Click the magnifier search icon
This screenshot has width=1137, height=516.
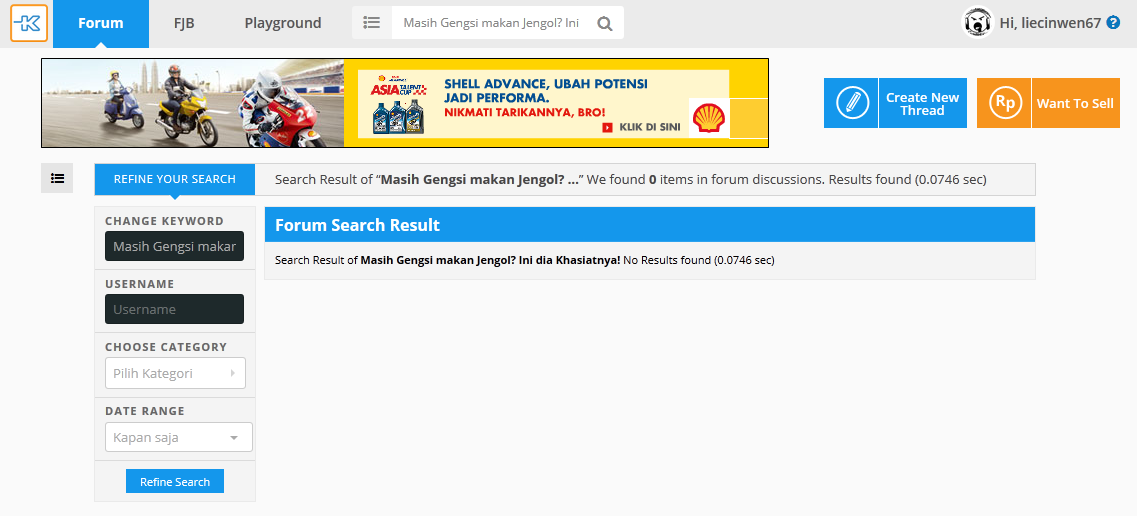(605, 23)
